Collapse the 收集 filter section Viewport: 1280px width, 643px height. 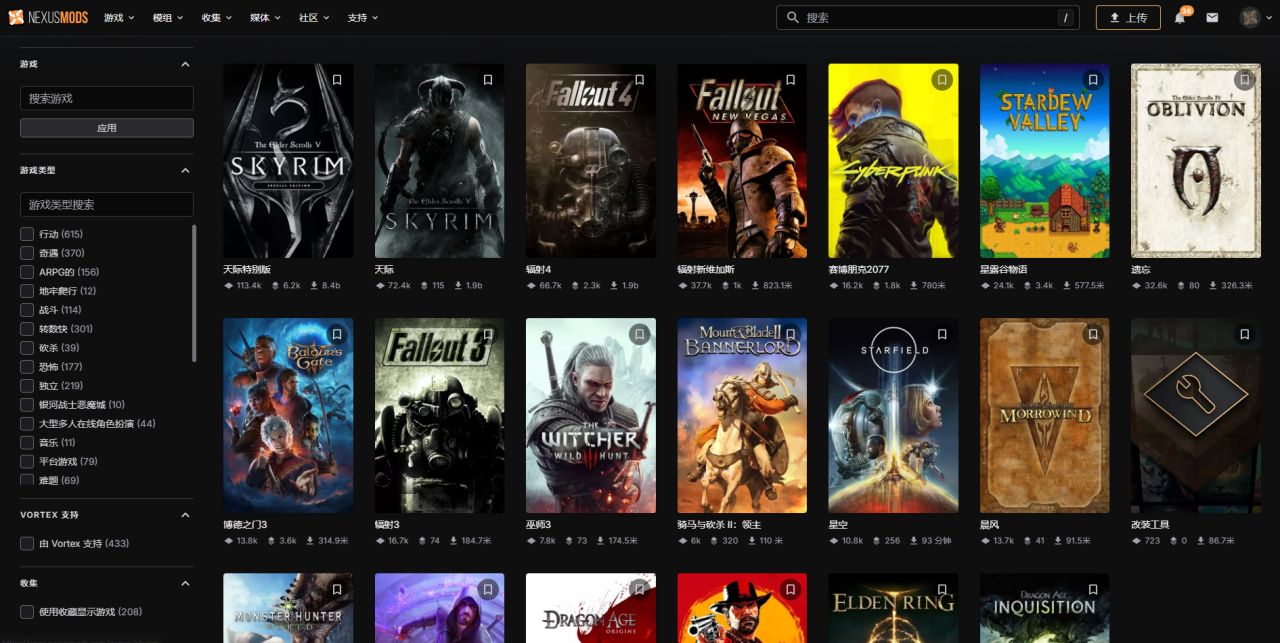click(185, 583)
